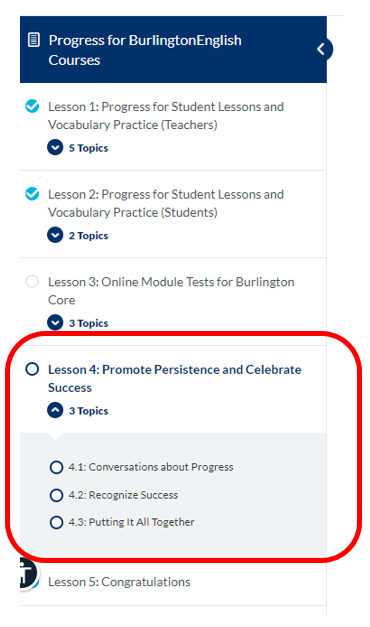This screenshot has height=627, width=370.
Task: Click the Lesson 2 completed checkmark icon
Action: point(32,194)
